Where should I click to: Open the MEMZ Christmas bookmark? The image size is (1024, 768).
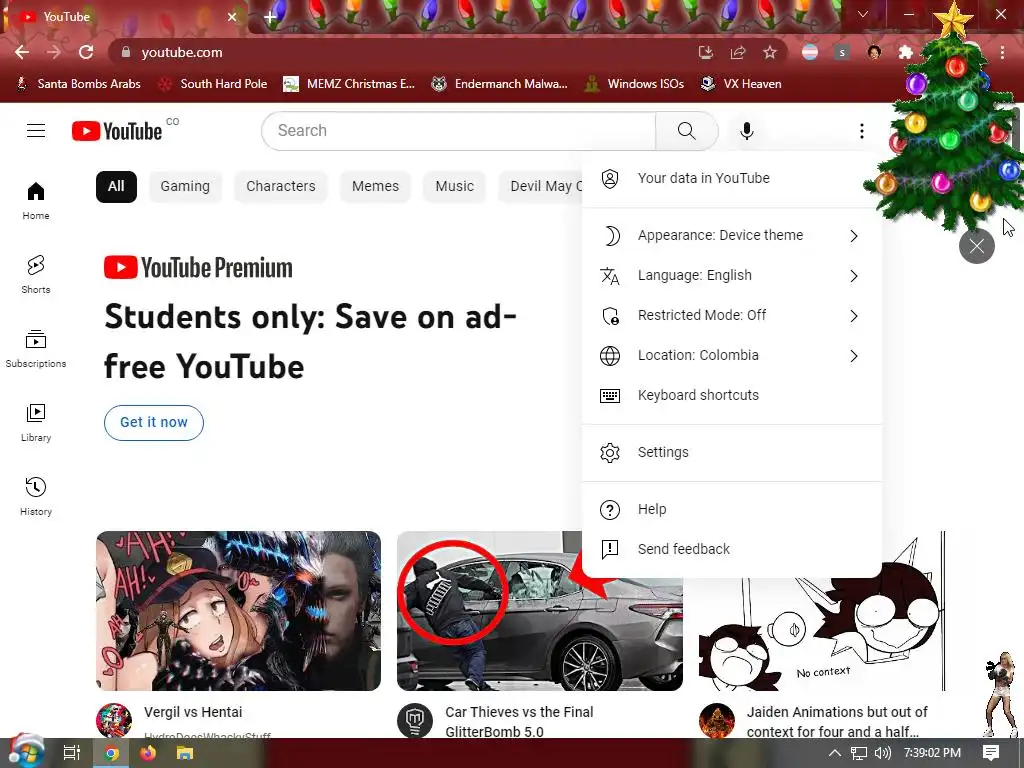point(349,84)
